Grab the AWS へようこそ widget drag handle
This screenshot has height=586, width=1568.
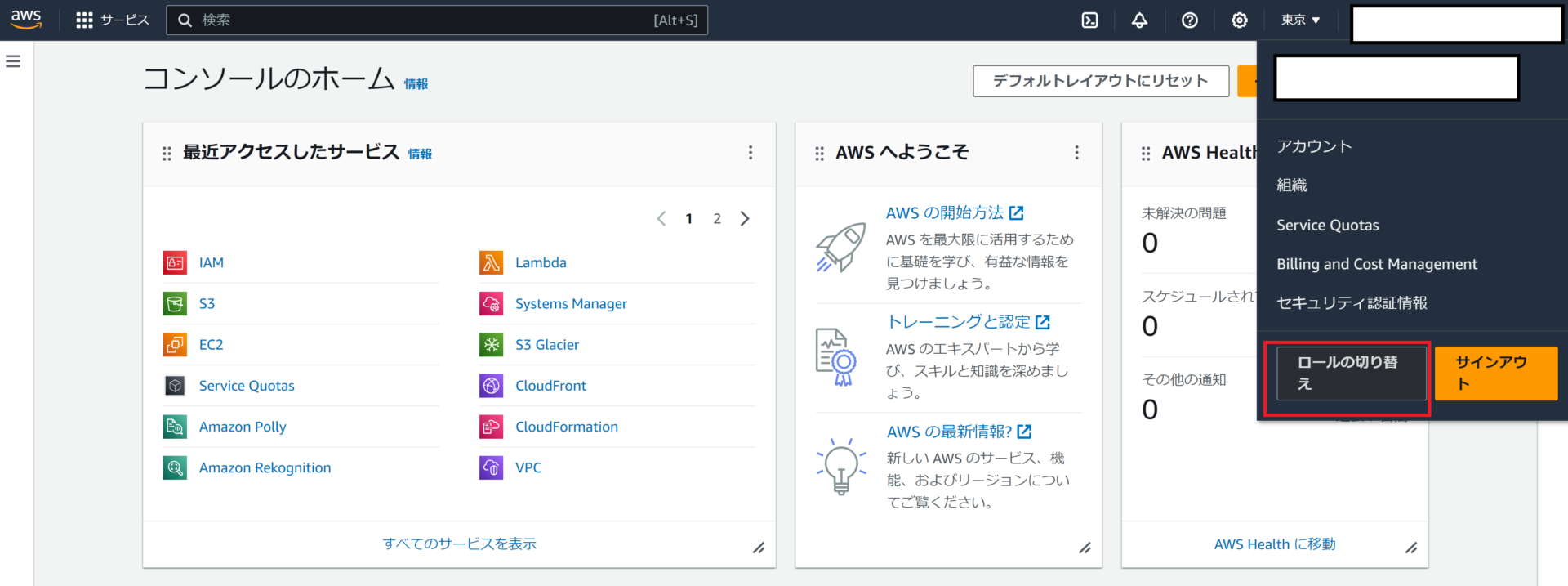[x=820, y=153]
